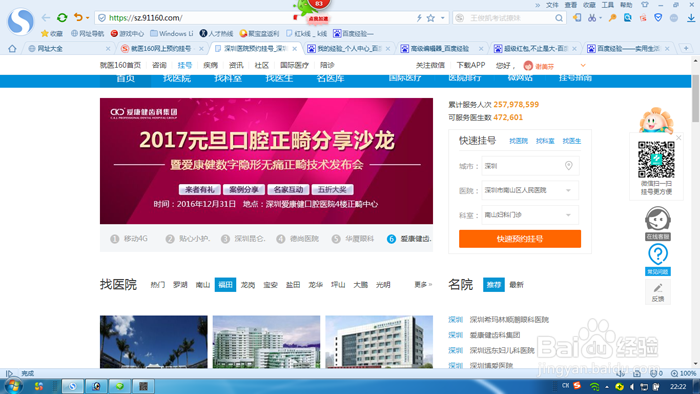The height and width of the screenshot is (394, 700).
Task: Click 就医160首页 in top navigation
Action: tap(120, 65)
